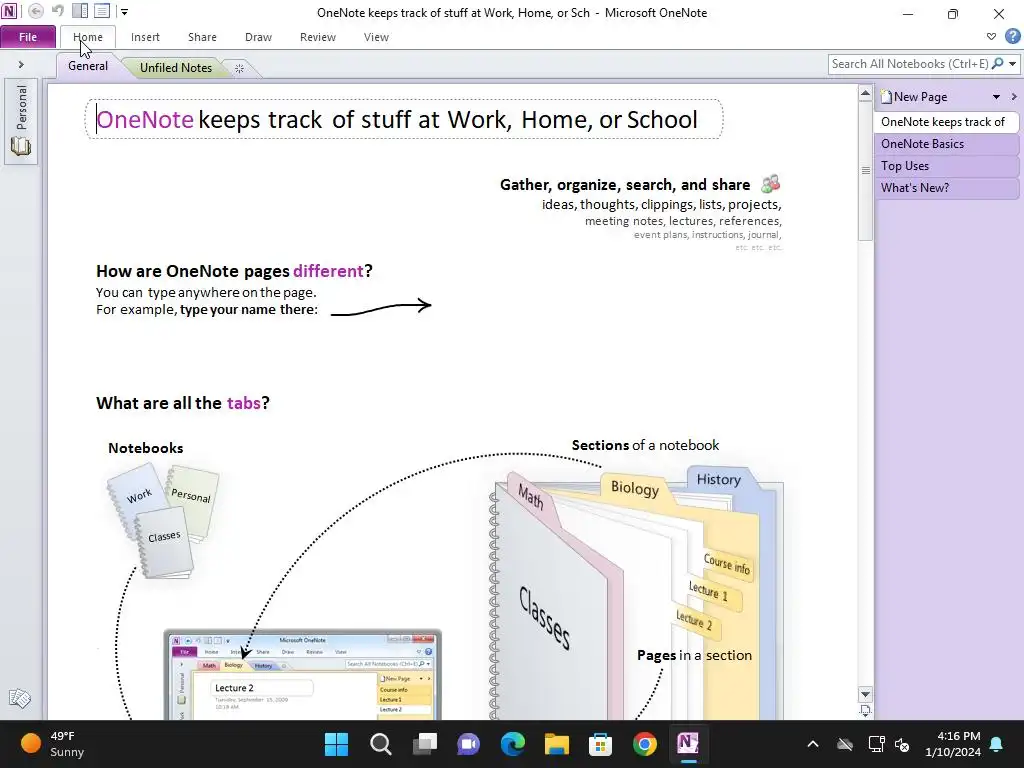Screen dimensions: 1024x768
Task: Launch Google Chrome from taskbar
Action: (645, 744)
